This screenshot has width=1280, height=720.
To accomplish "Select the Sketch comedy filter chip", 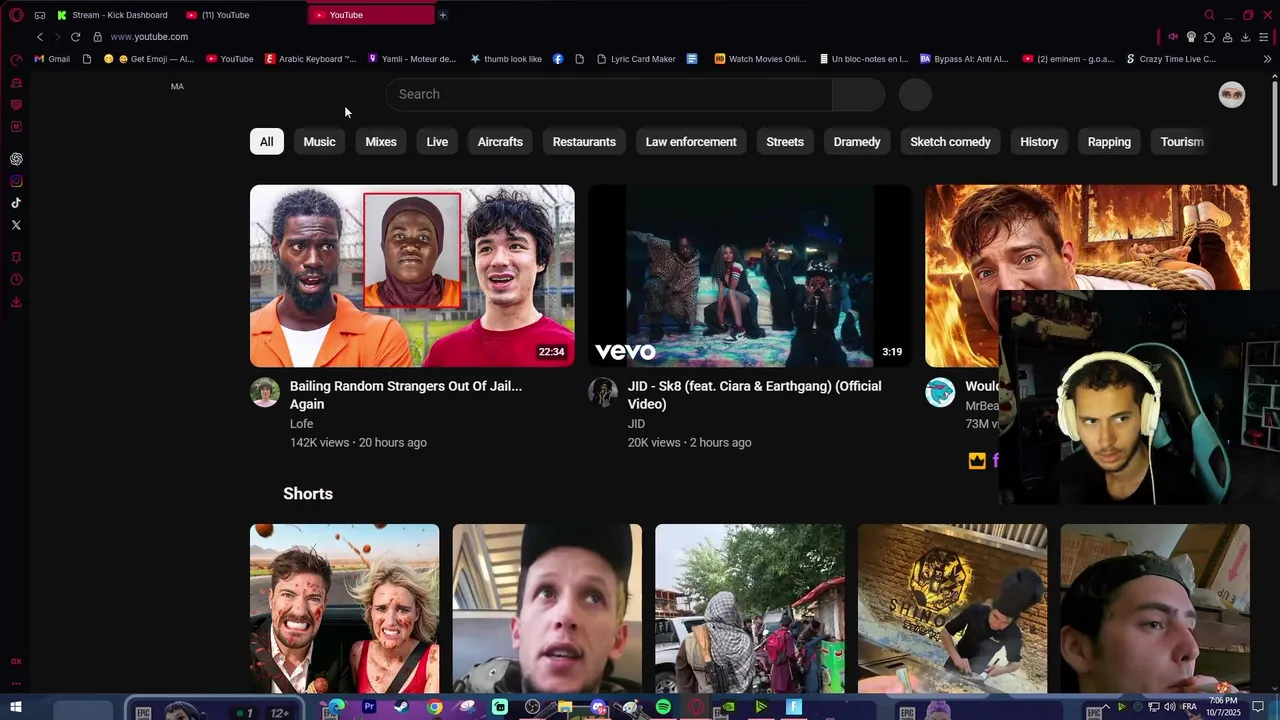I will (x=950, y=142).
